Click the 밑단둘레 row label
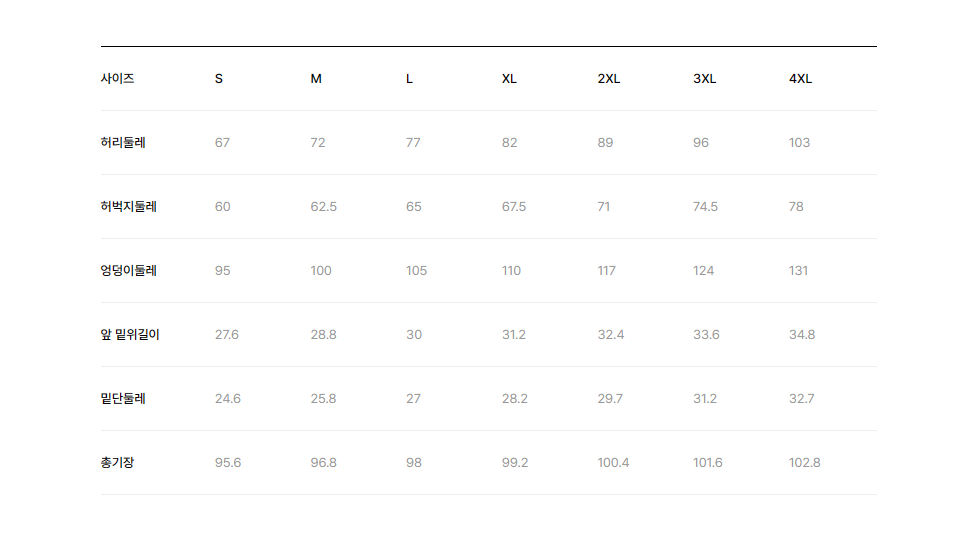Viewport: 980px width, 546px height. [x=123, y=399]
